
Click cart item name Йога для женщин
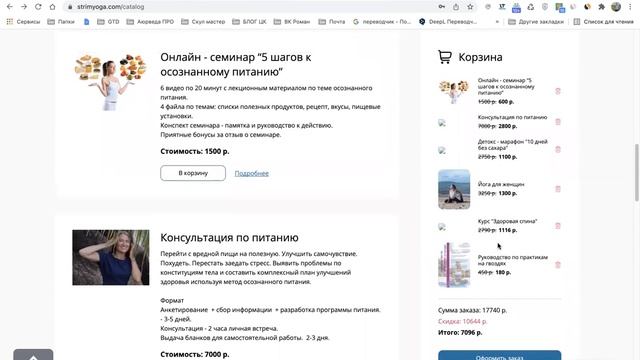(x=501, y=184)
